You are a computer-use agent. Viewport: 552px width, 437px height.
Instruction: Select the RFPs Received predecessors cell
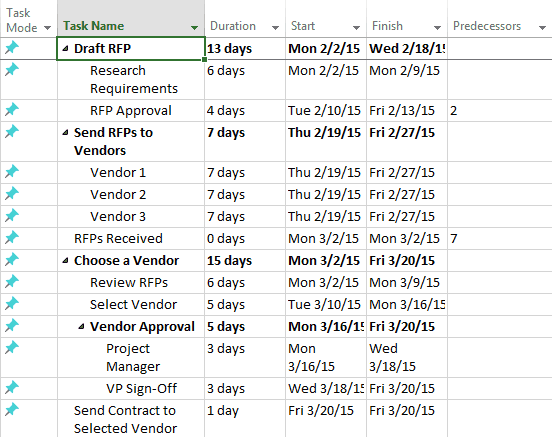(500, 238)
